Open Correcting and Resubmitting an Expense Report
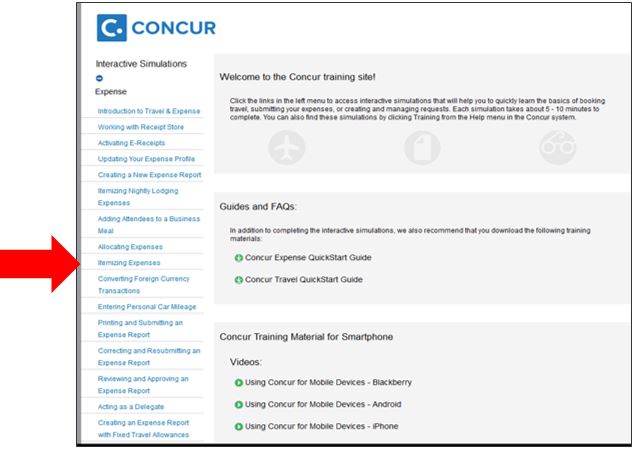The image size is (637, 450). (149, 357)
